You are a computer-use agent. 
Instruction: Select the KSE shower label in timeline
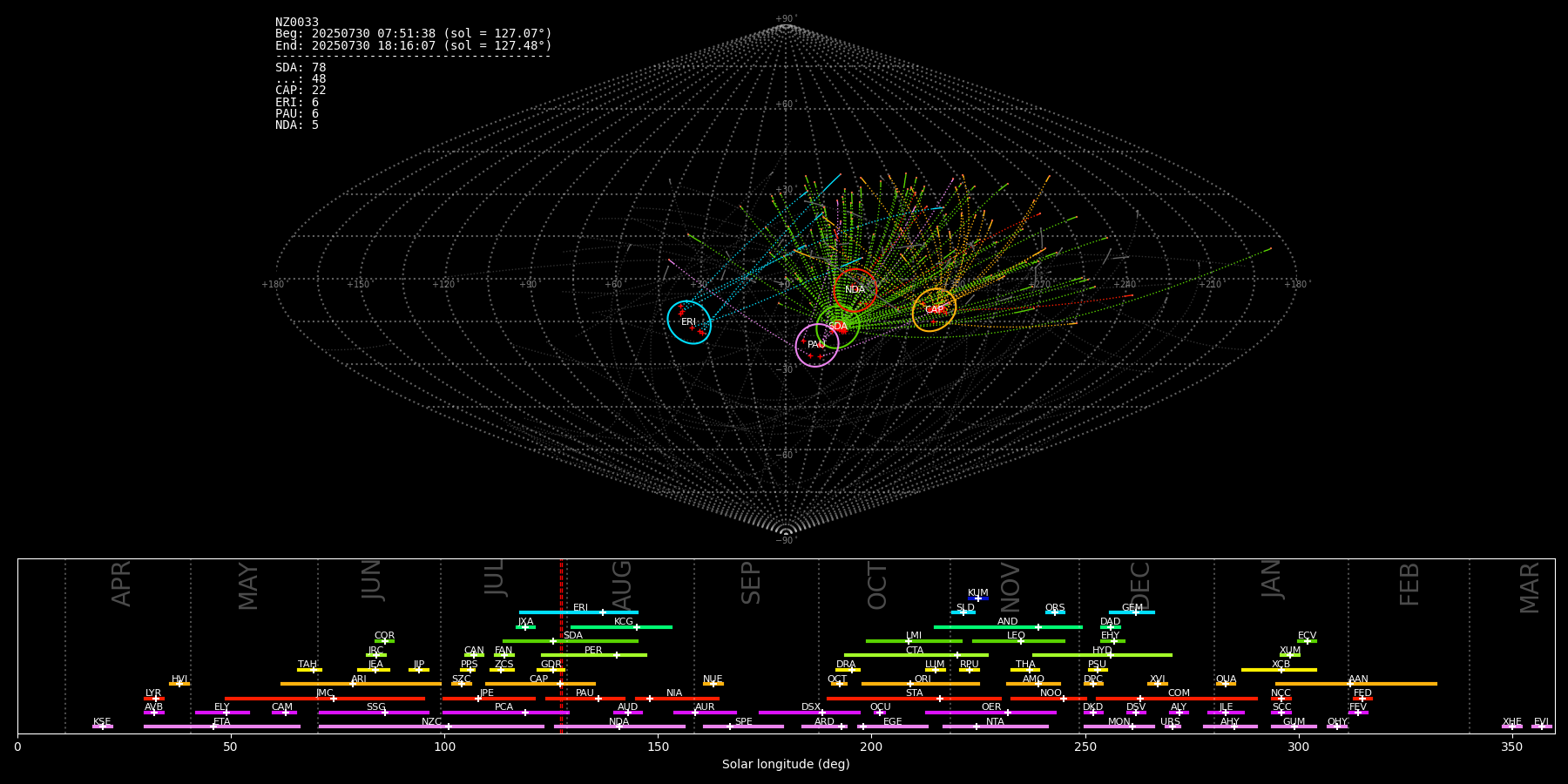point(102,721)
